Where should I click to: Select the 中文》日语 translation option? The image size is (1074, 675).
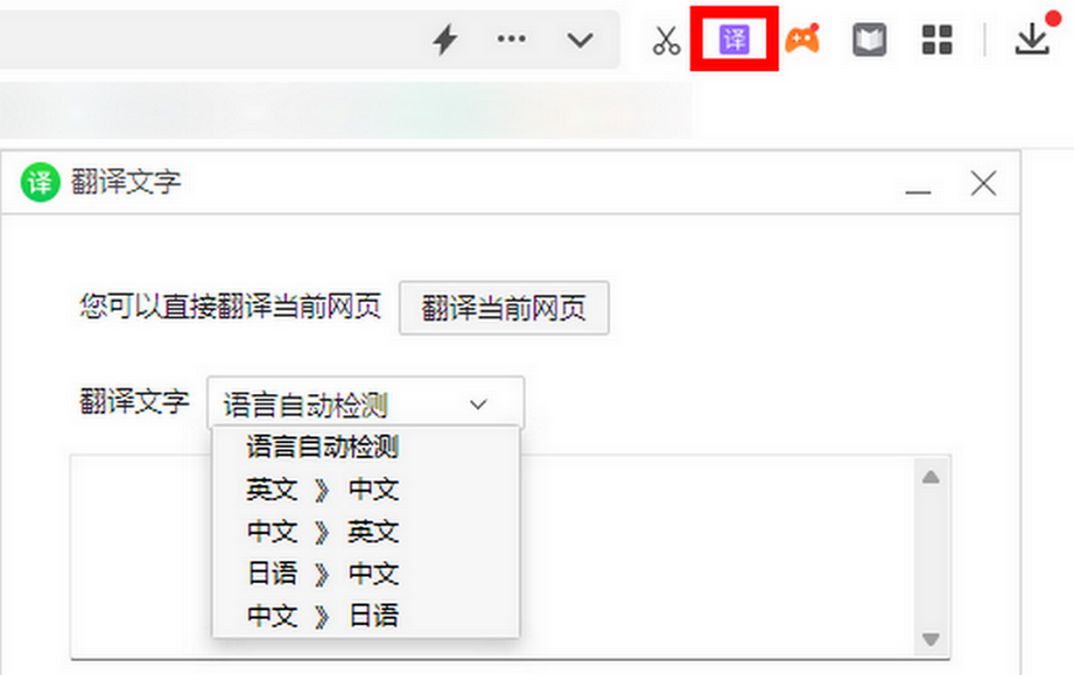coord(322,616)
